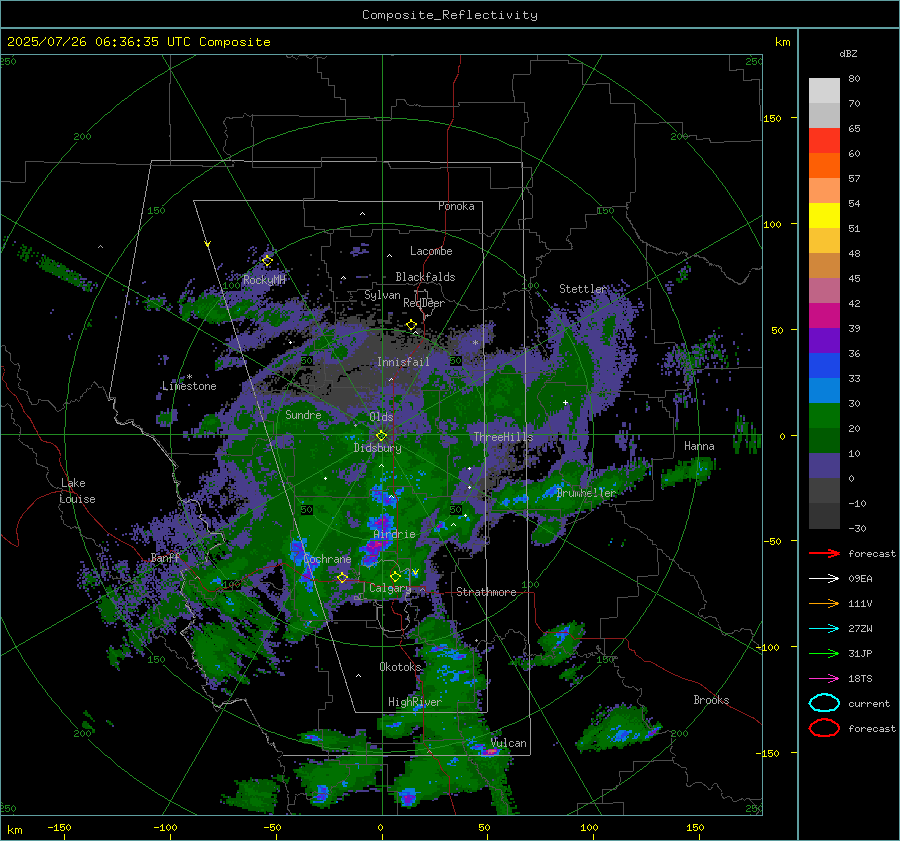
Task: Select the yellow diamond marker below RedDeer
Action: pyautogui.click(x=411, y=325)
